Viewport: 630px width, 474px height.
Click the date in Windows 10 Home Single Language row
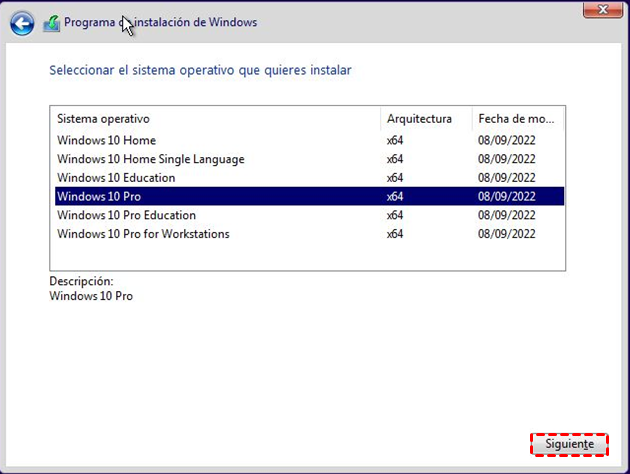tap(507, 159)
